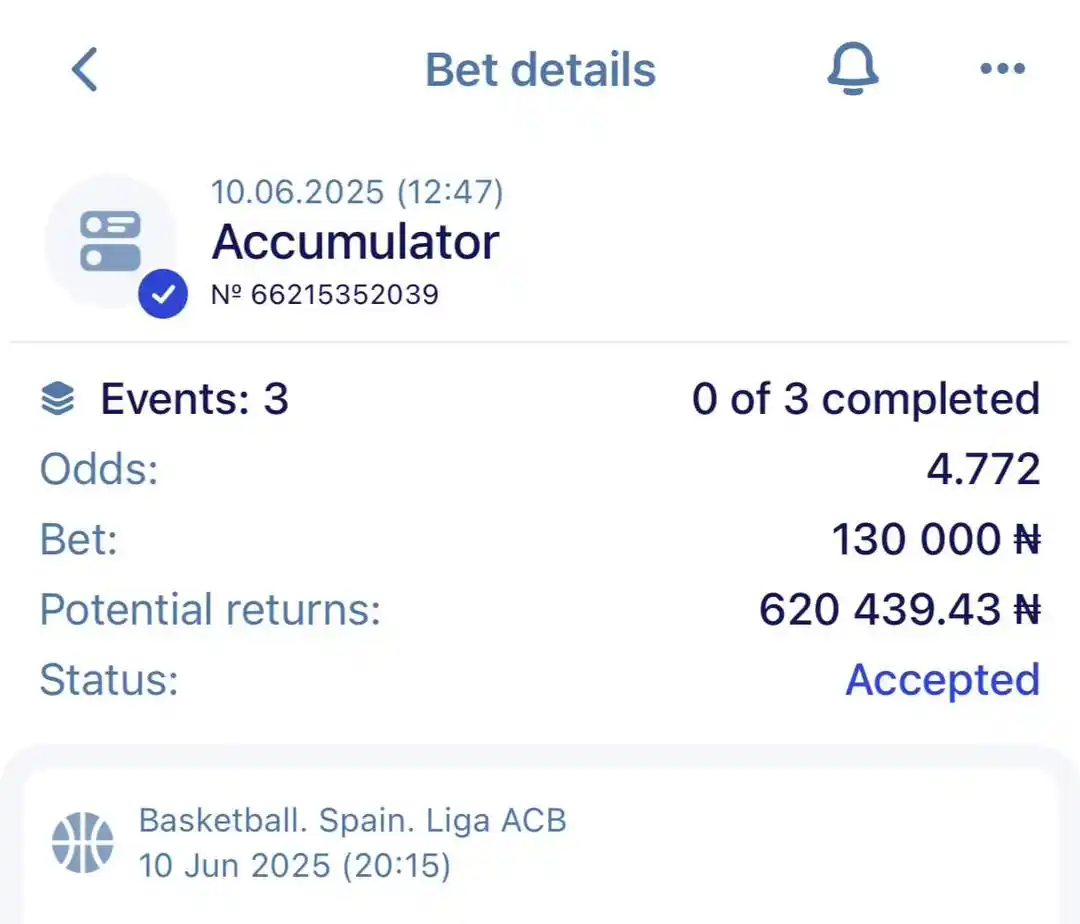Image resolution: width=1080 pixels, height=924 pixels.
Task: Tap the basketball sport icon
Action: coord(83,841)
